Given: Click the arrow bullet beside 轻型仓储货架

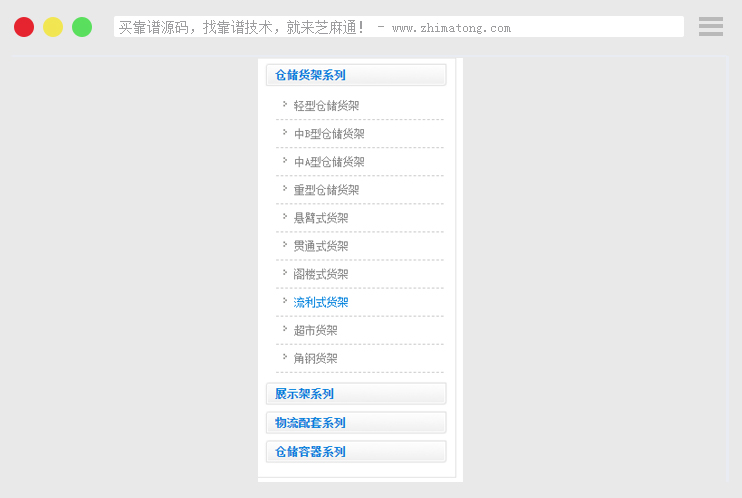Looking at the screenshot, I should click(285, 103).
